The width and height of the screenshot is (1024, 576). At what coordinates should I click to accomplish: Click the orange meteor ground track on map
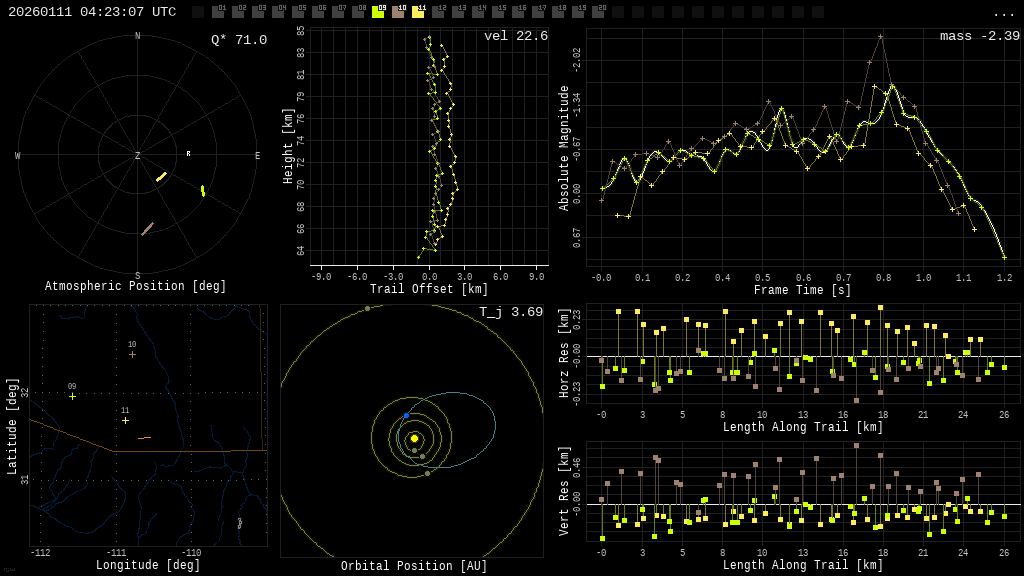click(144, 438)
